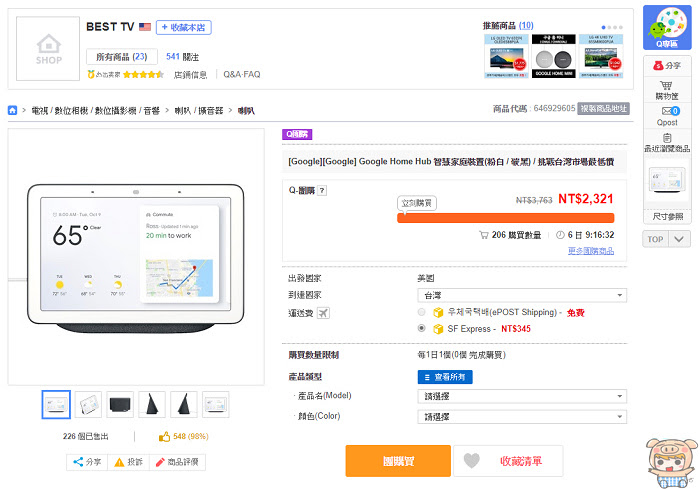Open the 顏色(Color) dropdown

[522, 417]
